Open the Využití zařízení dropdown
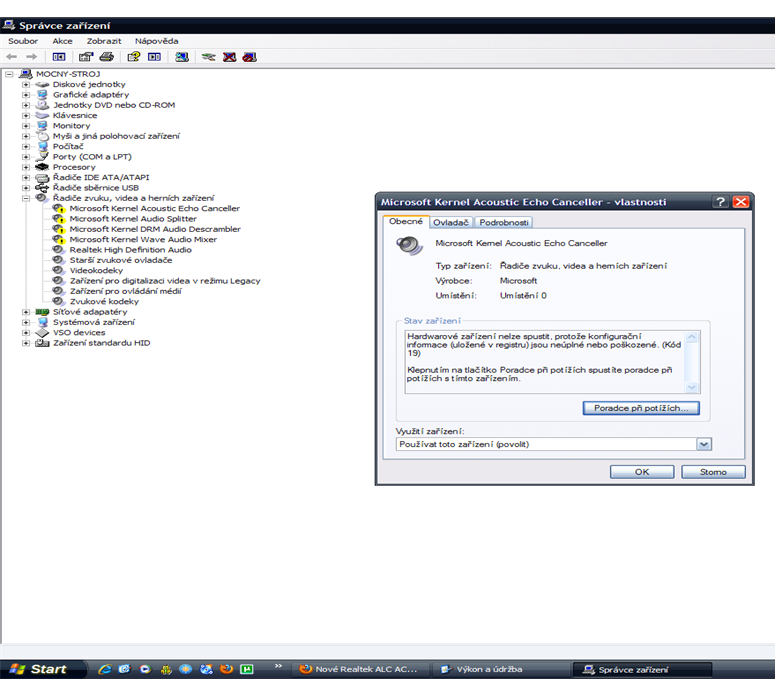The width and height of the screenshot is (776, 680). 704,444
